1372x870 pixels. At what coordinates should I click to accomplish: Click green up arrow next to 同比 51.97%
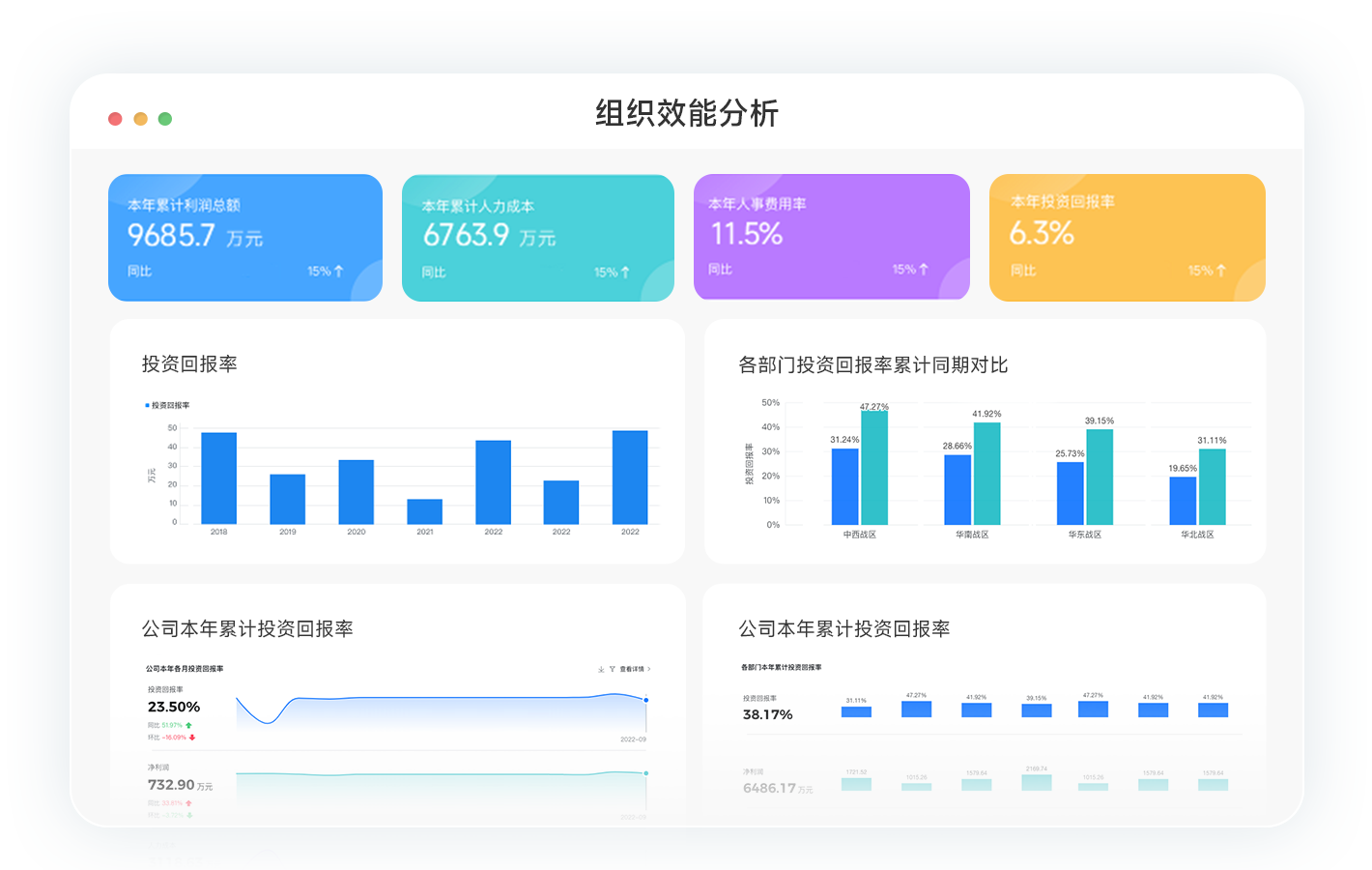pyautogui.click(x=189, y=725)
